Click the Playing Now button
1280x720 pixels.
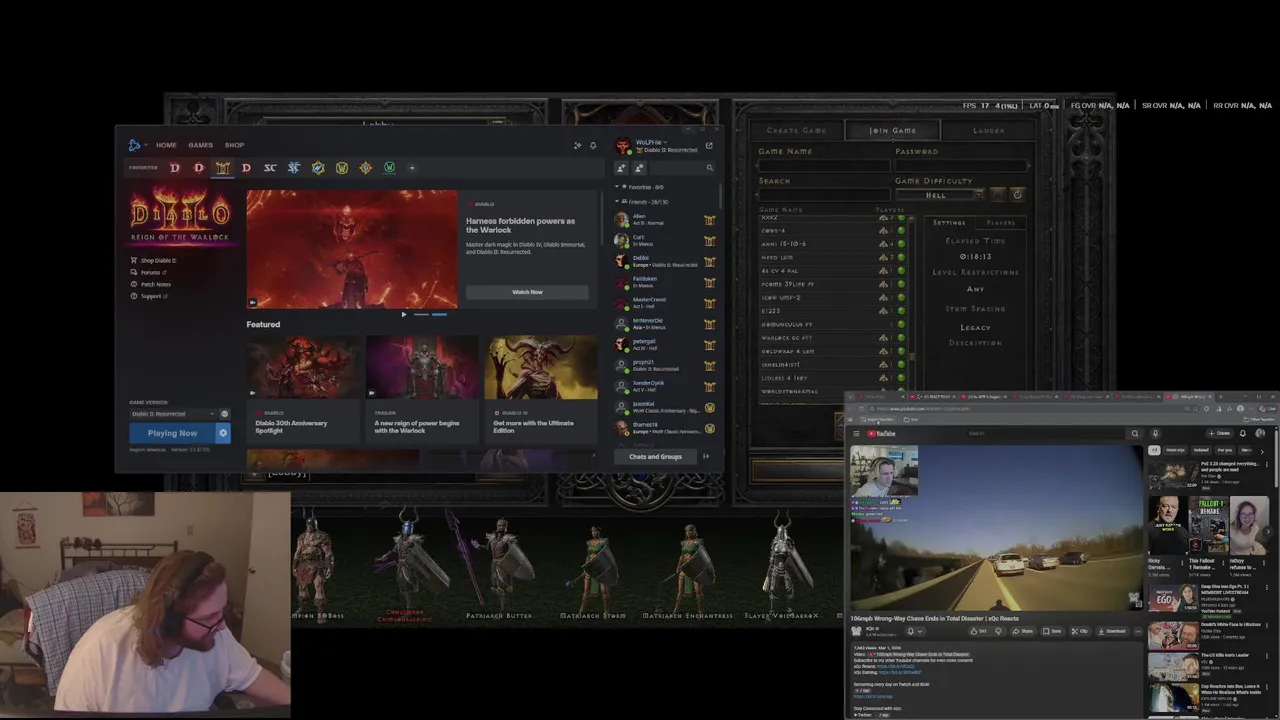tap(172, 433)
